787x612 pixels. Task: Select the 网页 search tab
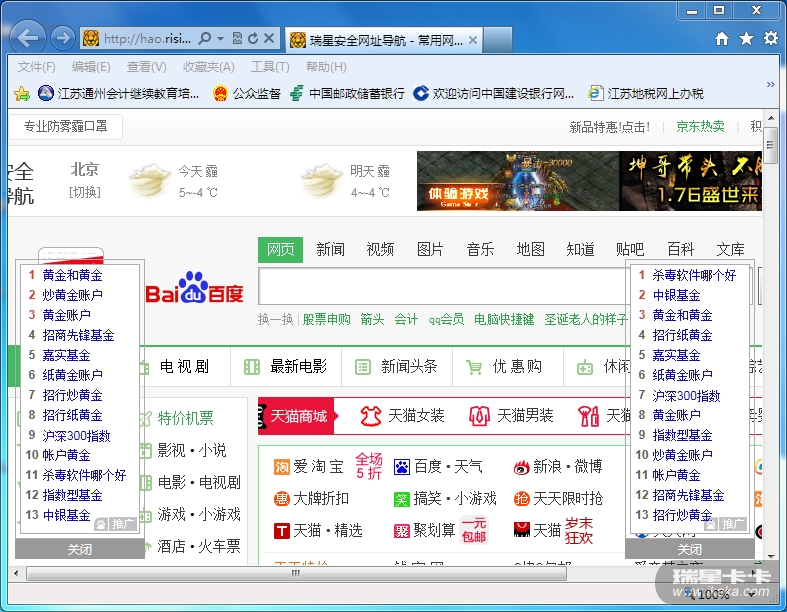coord(281,250)
